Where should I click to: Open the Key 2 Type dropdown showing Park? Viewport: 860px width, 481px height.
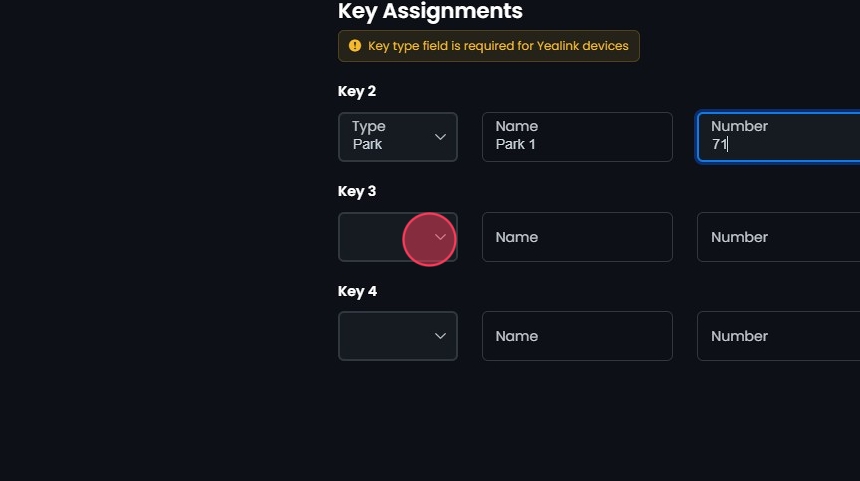click(x=390, y=137)
